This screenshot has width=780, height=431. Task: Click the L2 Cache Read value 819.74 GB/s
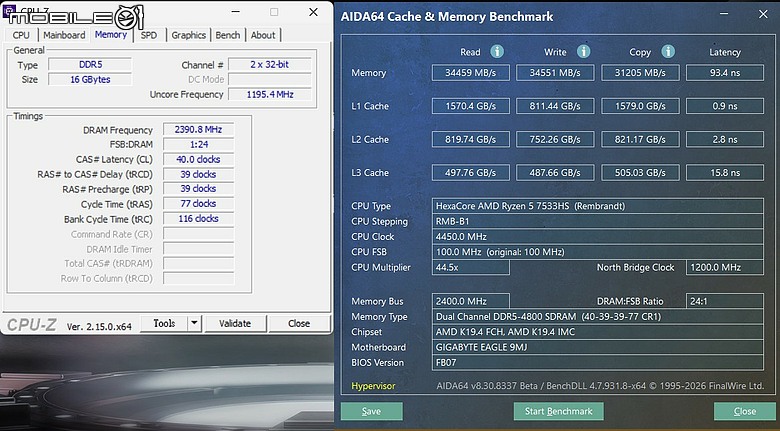[x=471, y=139]
